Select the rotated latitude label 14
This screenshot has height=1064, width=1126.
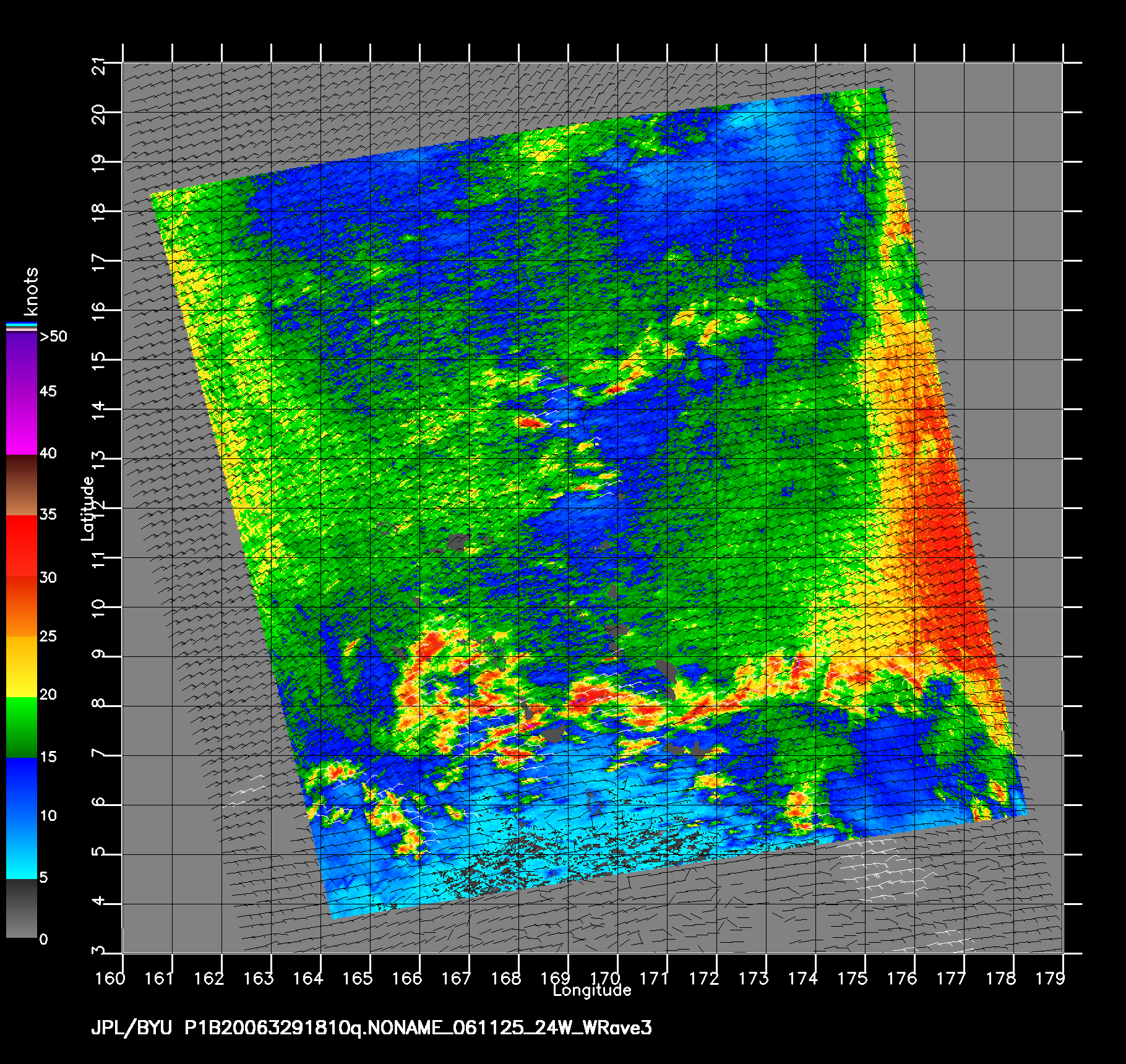point(99,411)
